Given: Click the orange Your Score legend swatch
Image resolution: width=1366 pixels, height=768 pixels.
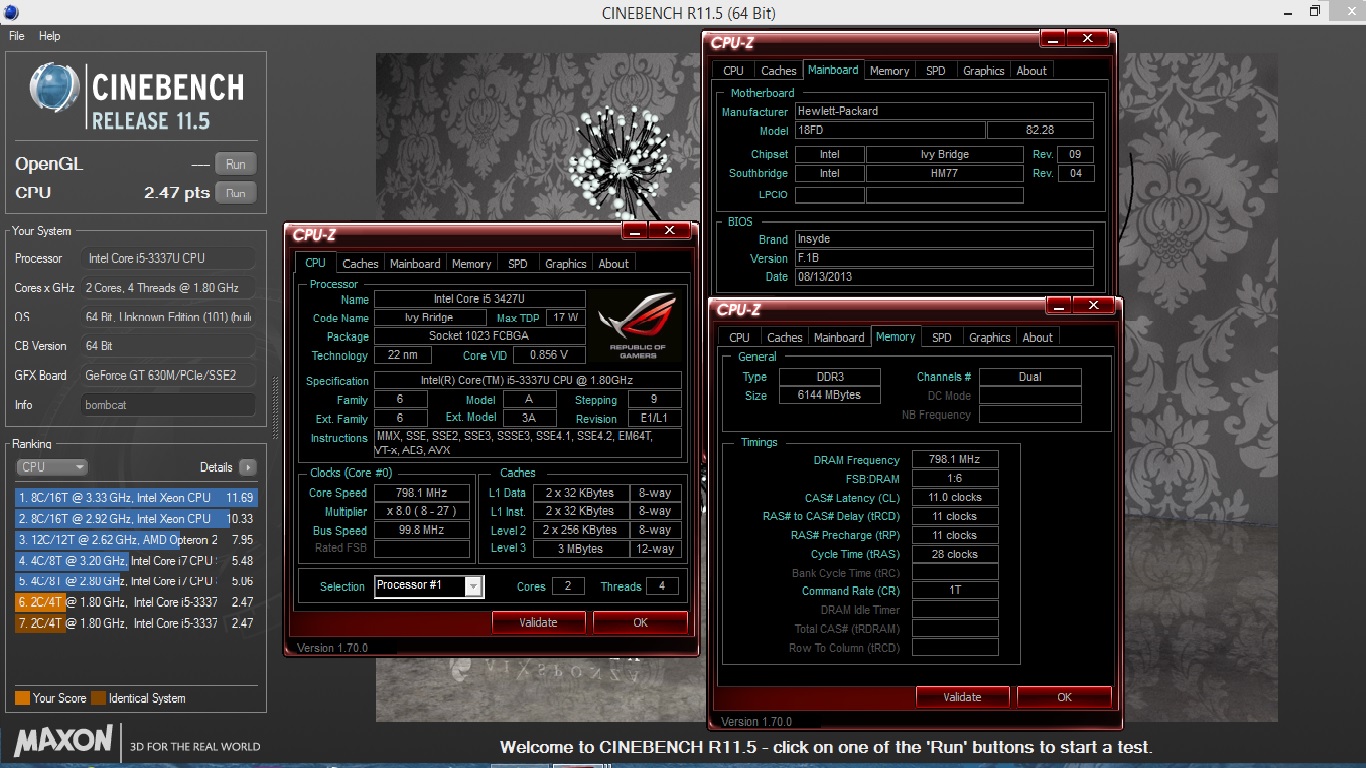Looking at the screenshot, I should [x=22, y=698].
